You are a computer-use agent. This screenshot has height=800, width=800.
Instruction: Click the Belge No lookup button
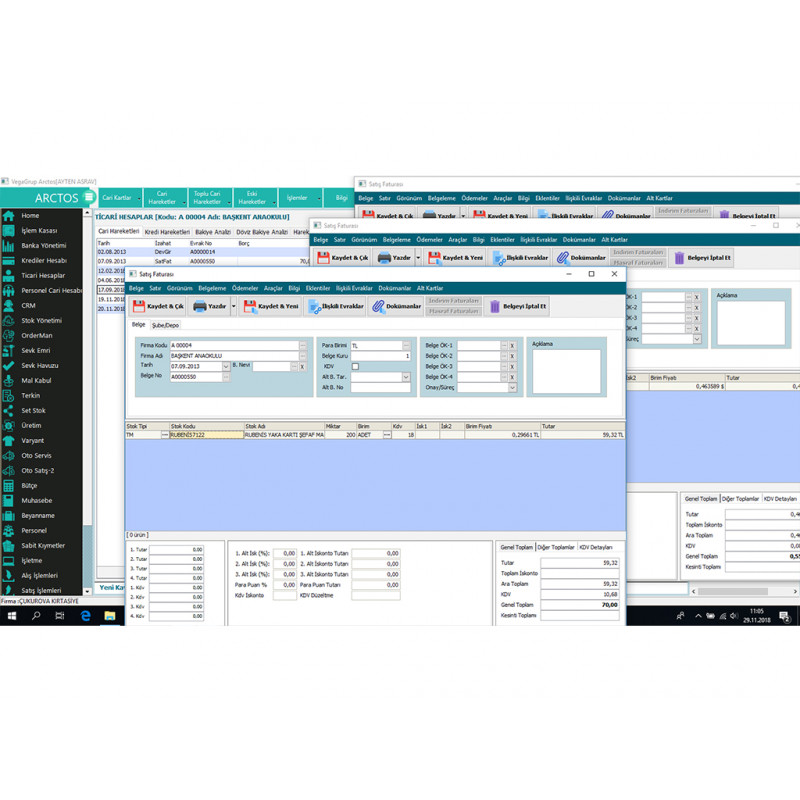coord(226,377)
